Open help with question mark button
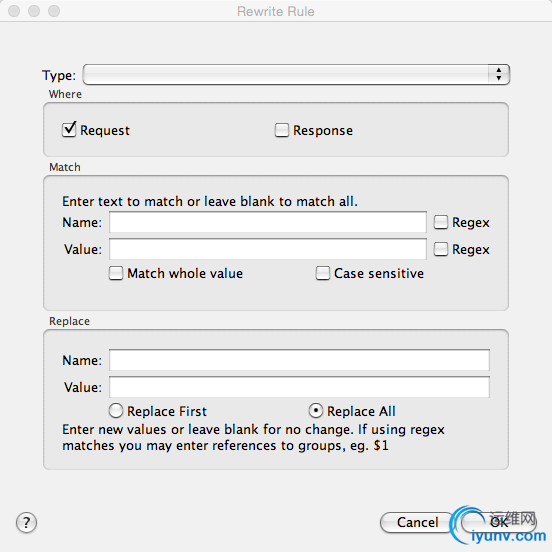Viewport: 552px width, 552px height. [x=26, y=522]
